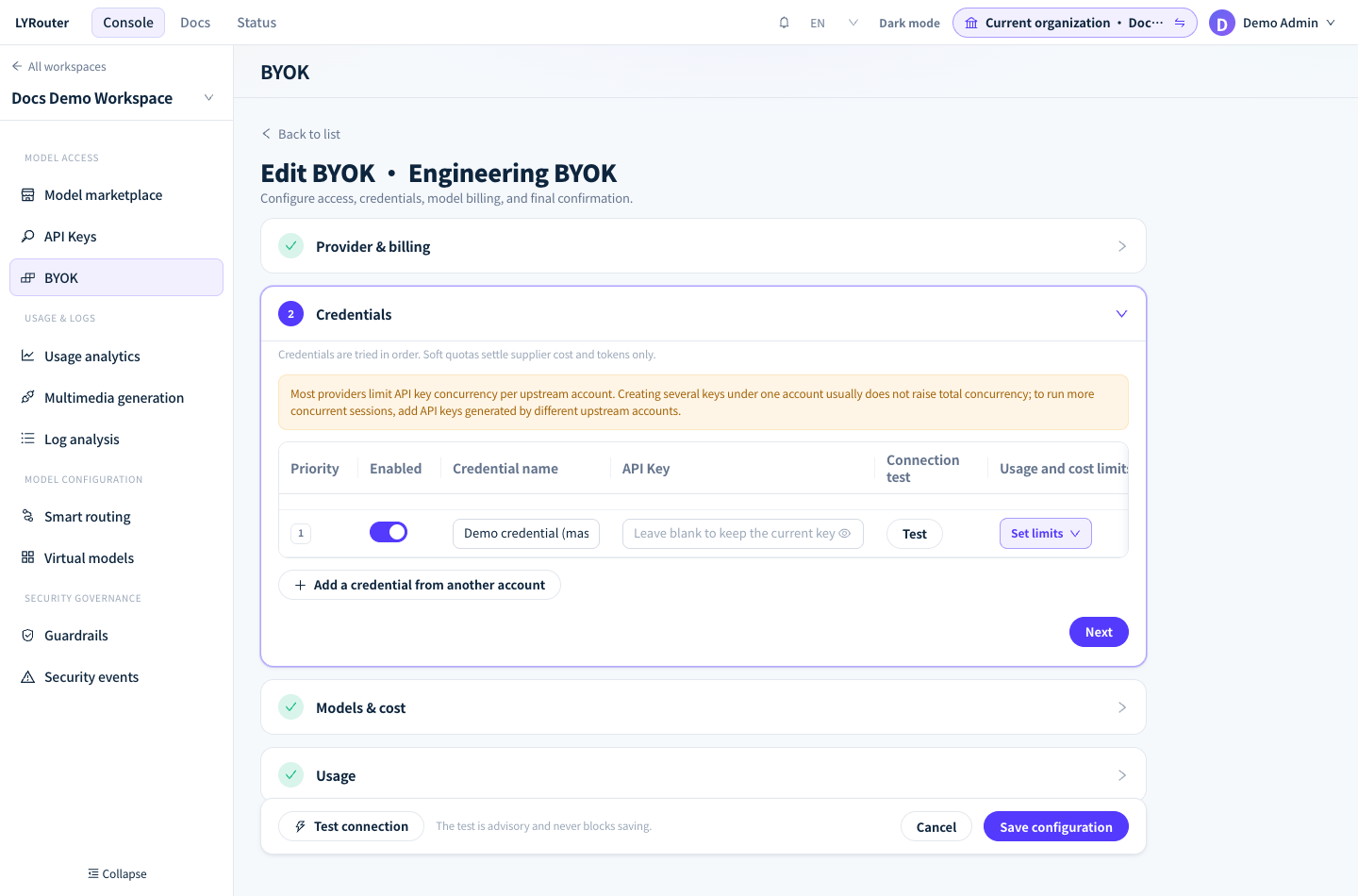Viewport: 1358px width, 896px height.
Task: Open the EN language dropdown
Action: [834, 23]
